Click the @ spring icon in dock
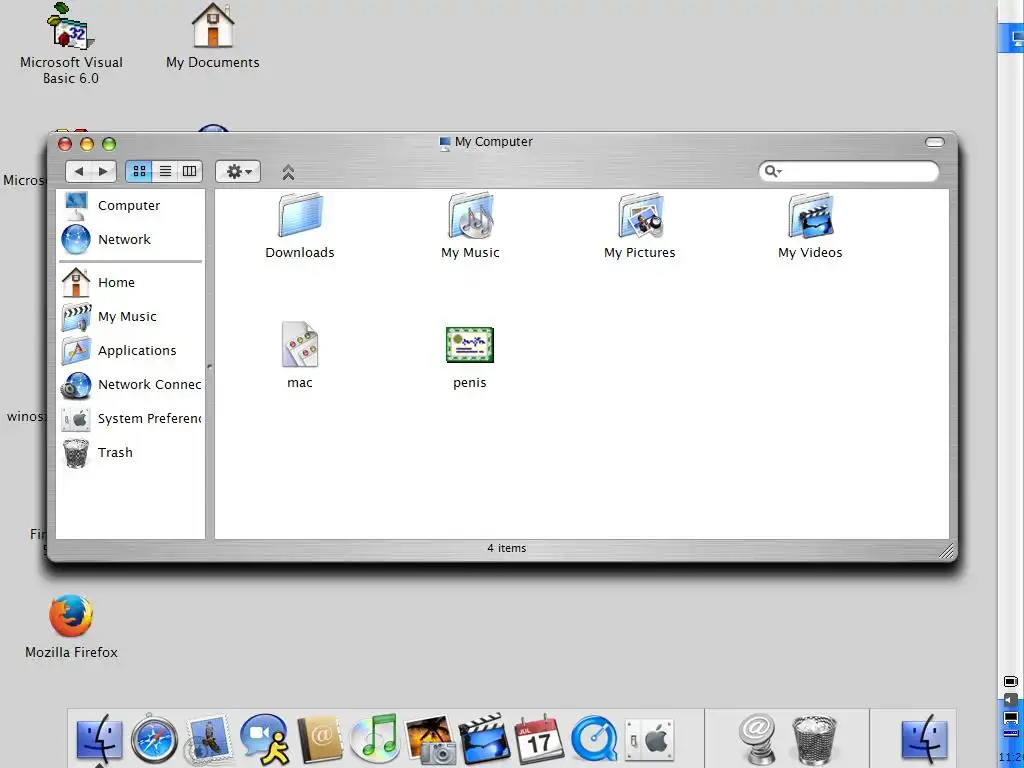 pyautogui.click(x=758, y=740)
